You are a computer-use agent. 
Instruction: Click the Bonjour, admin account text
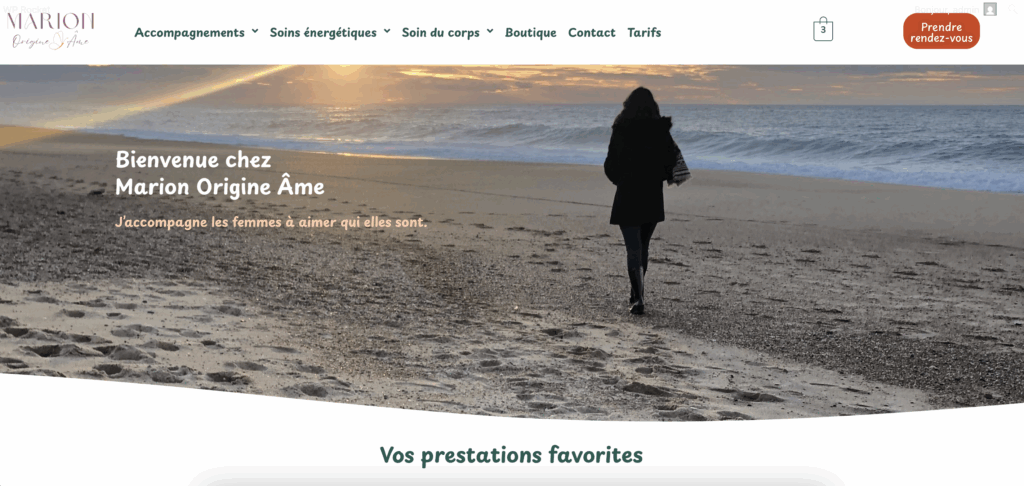click(x=946, y=9)
